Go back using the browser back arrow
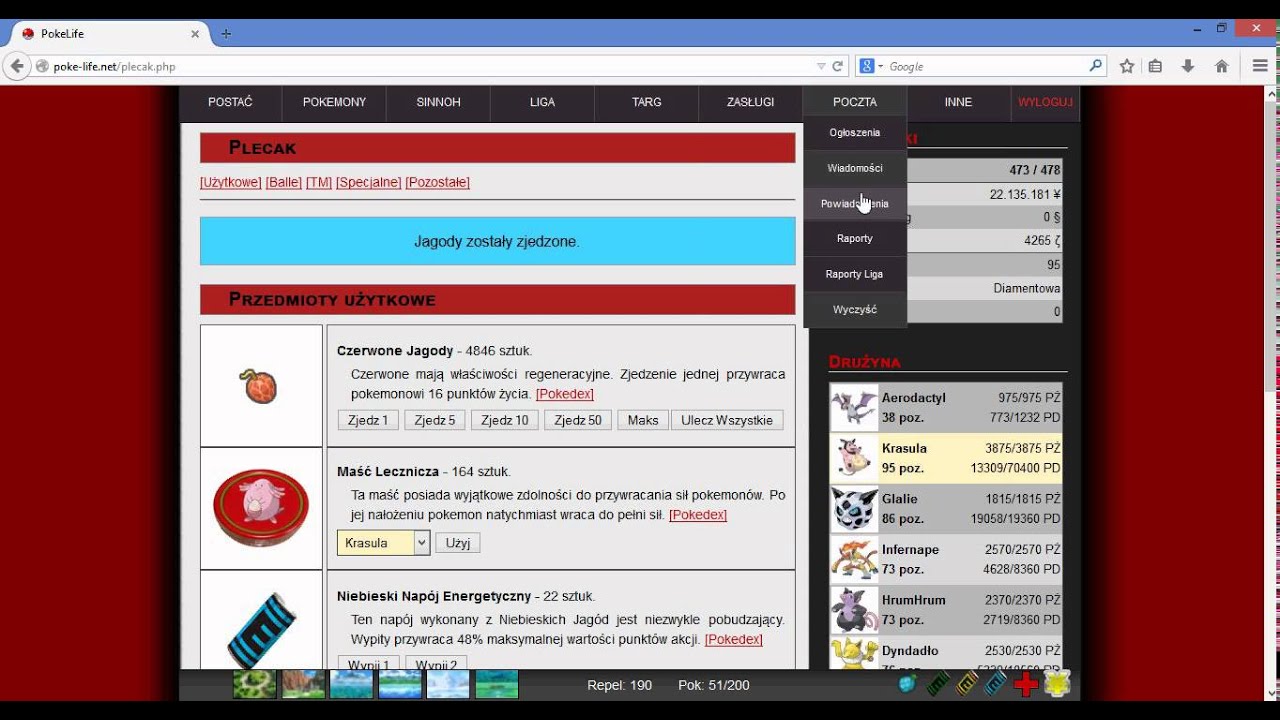The height and width of the screenshot is (720, 1280). [17, 66]
